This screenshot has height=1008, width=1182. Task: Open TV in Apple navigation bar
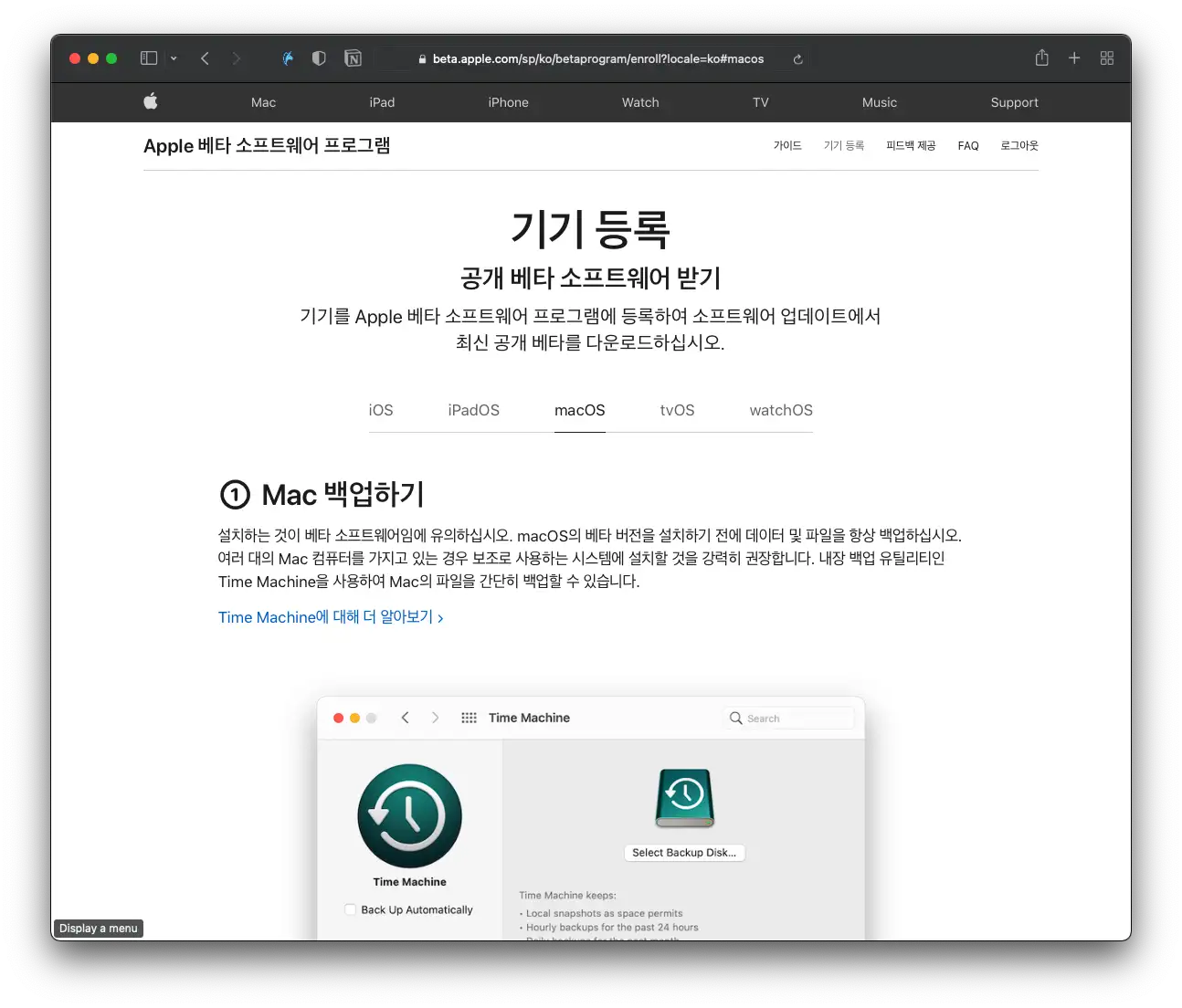tap(761, 102)
